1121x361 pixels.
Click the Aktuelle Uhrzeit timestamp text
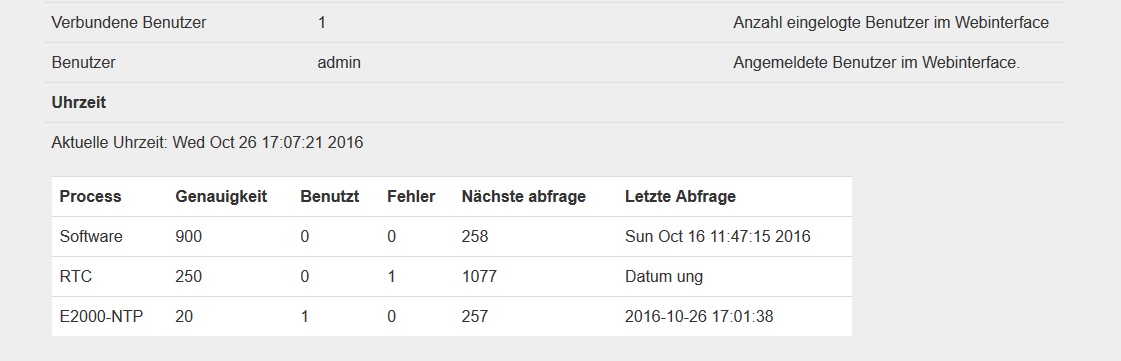click(x=207, y=142)
